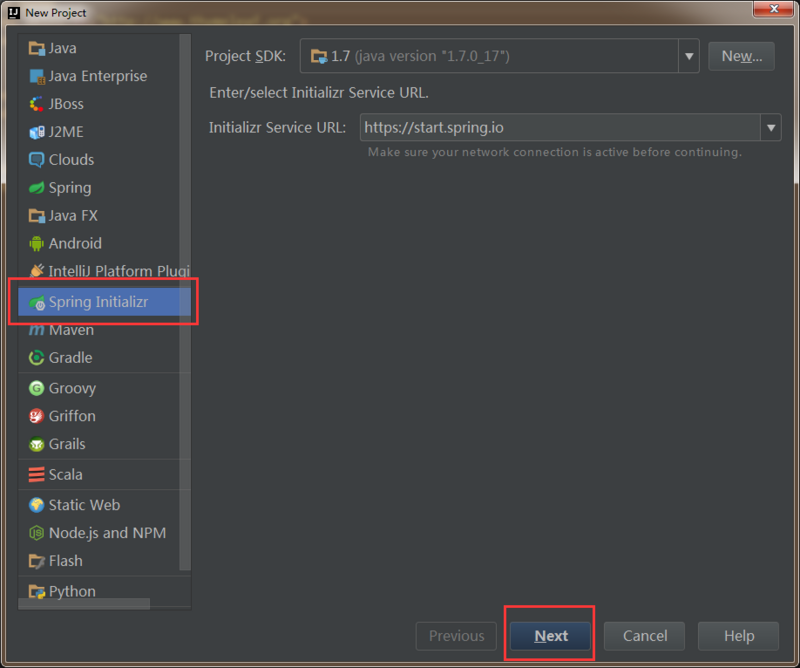Click the Scala red bars icon
800x668 pixels.
[x=37, y=475]
